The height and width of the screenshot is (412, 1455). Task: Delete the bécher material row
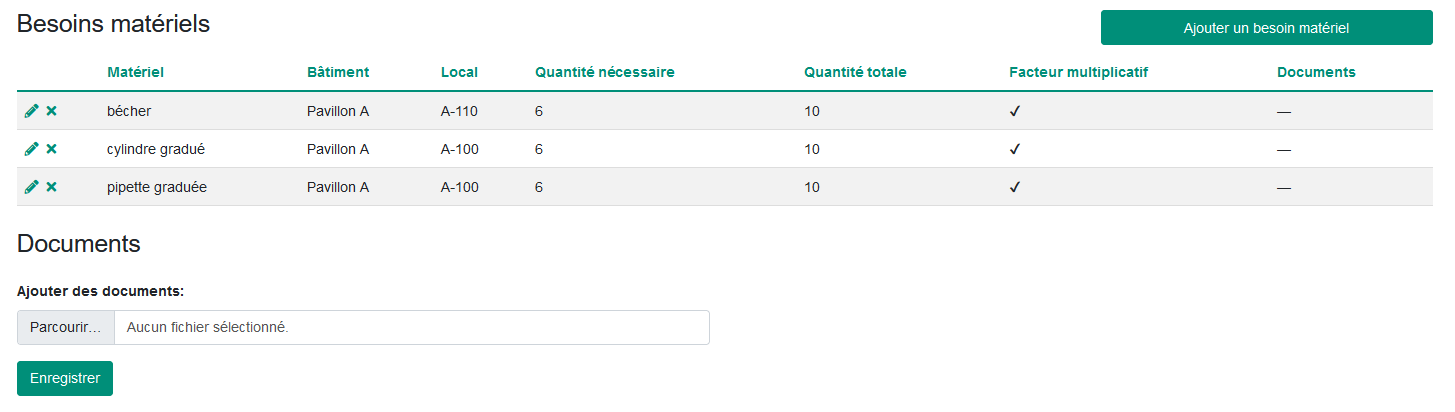coord(51,111)
